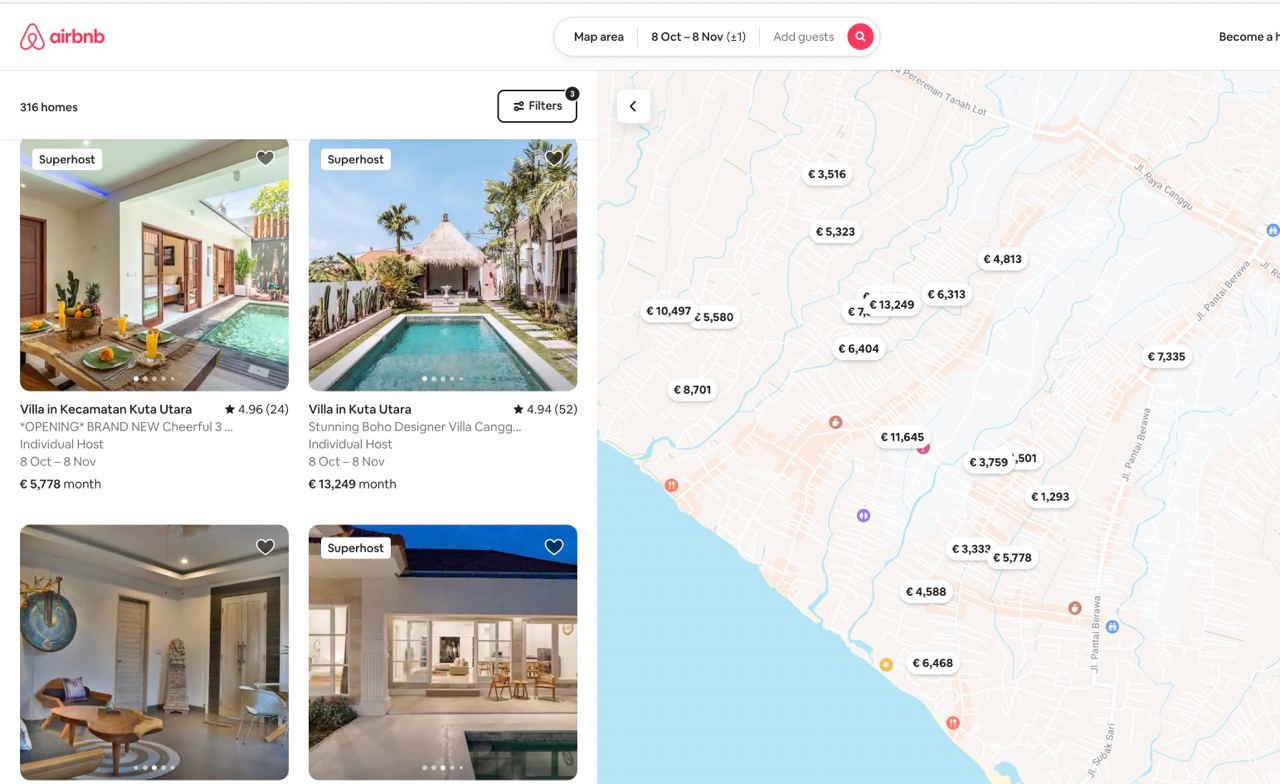Click heart on bottom Superhost patio listing

click(x=554, y=547)
